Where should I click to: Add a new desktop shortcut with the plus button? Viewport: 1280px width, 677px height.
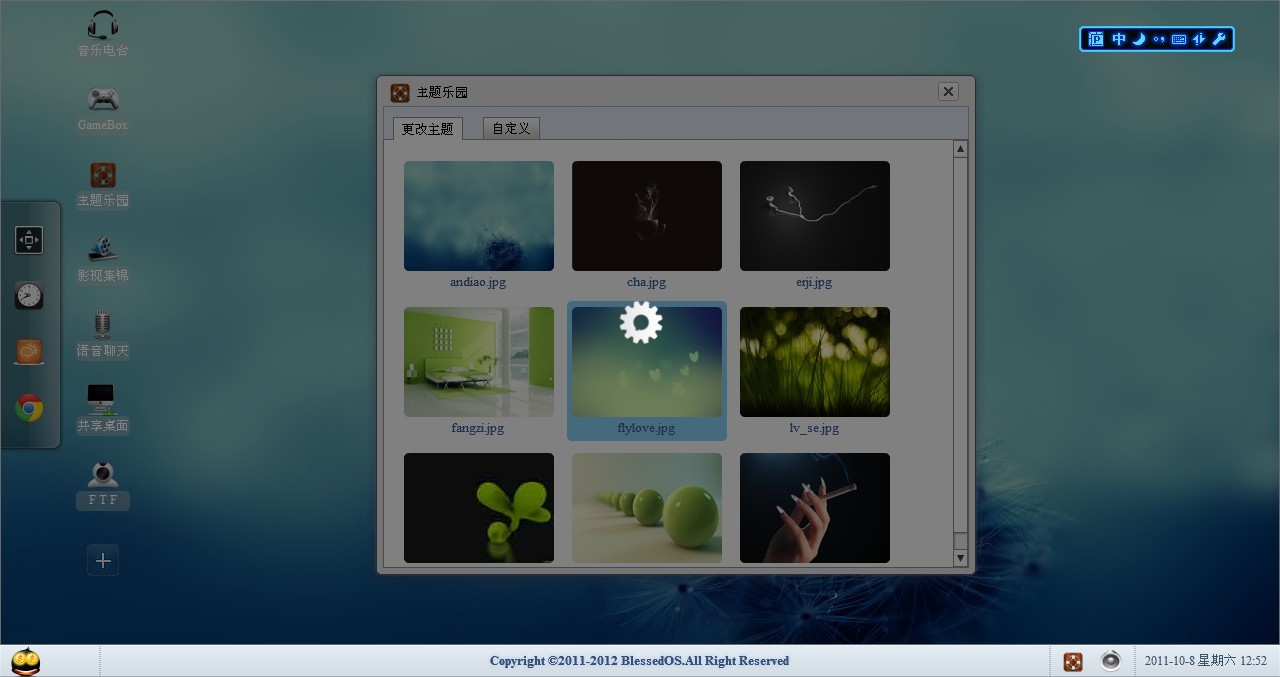(x=102, y=560)
